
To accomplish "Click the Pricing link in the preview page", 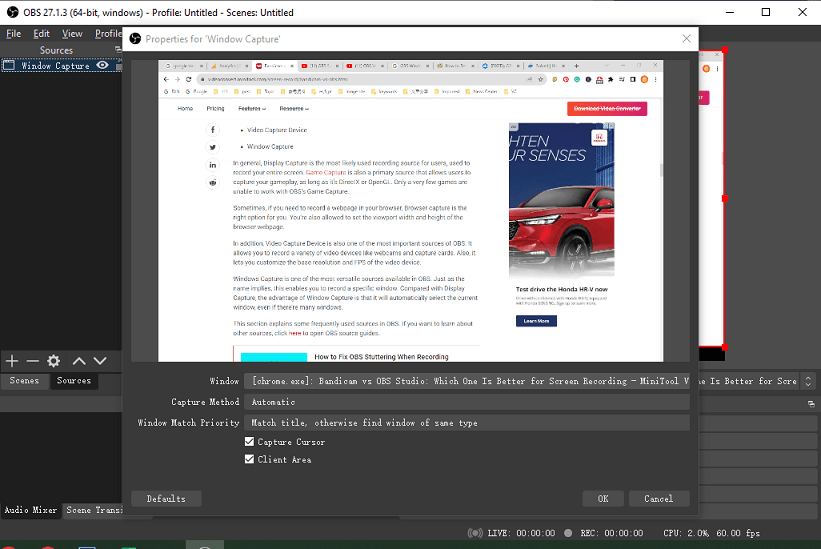I will 215,108.
